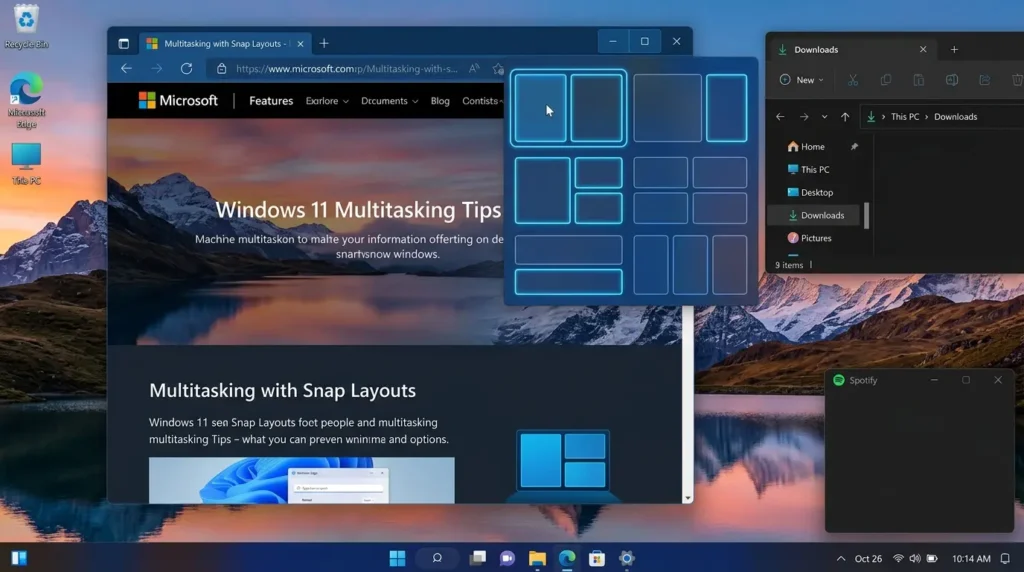The height and width of the screenshot is (572, 1024).
Task: Snap to bottom-right small zone of three-pane layout
Action: coord(598,208)
